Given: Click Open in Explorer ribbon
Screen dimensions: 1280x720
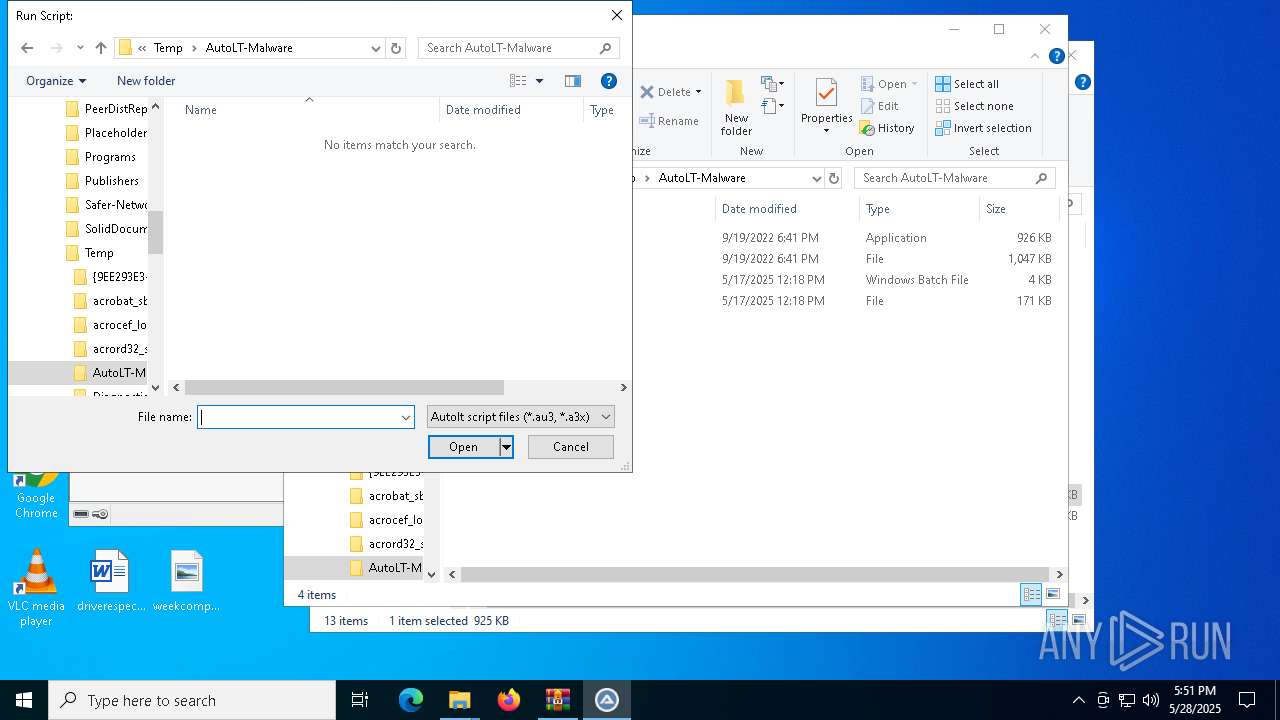Looking at the screenshot, I should point(888,84).
